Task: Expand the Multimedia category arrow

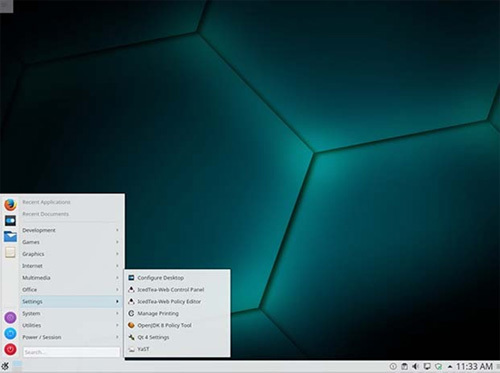Action: click(117, 278)
